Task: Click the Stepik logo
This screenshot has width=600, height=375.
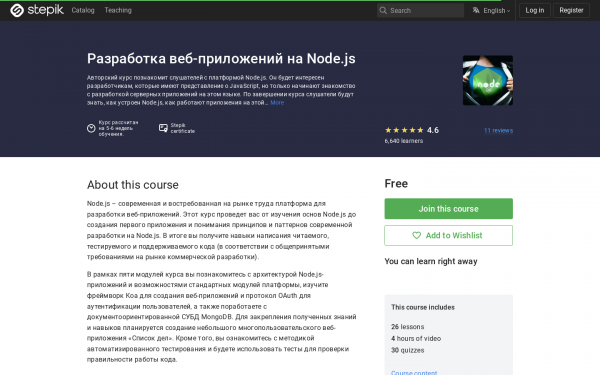Action: 37,10
